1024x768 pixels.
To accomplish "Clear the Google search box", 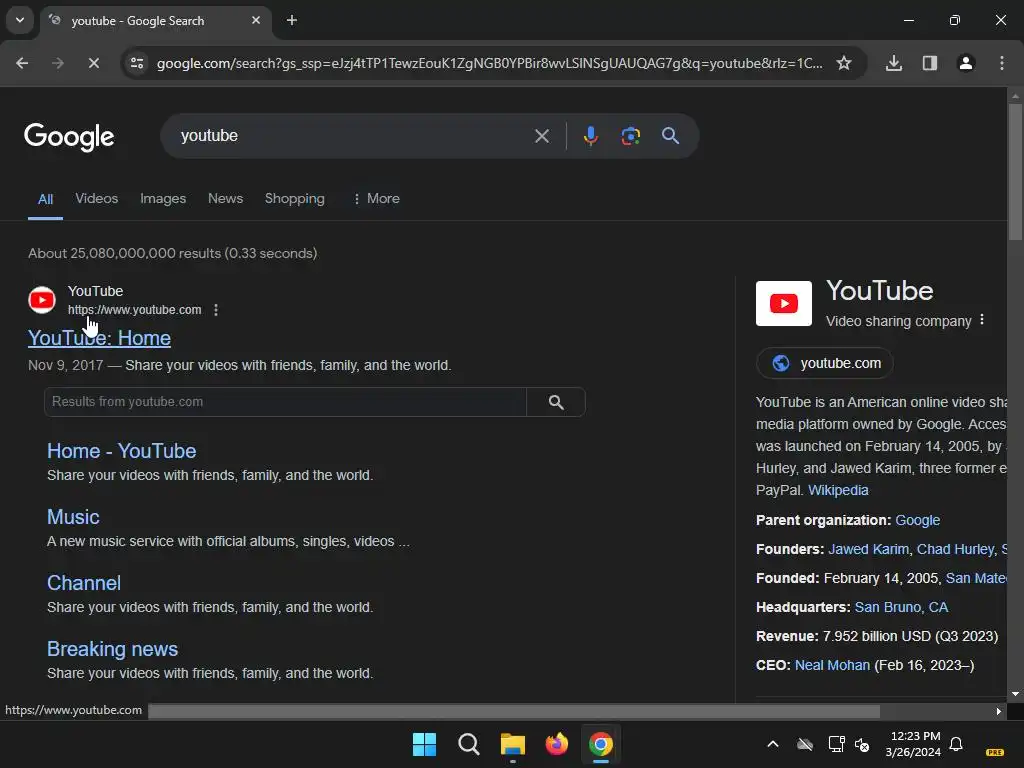I will (x=541, y=136).
